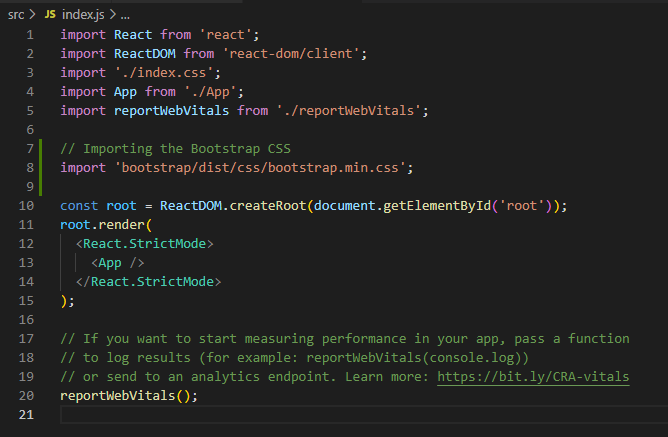Click the green change marker beside line 8

40,167
